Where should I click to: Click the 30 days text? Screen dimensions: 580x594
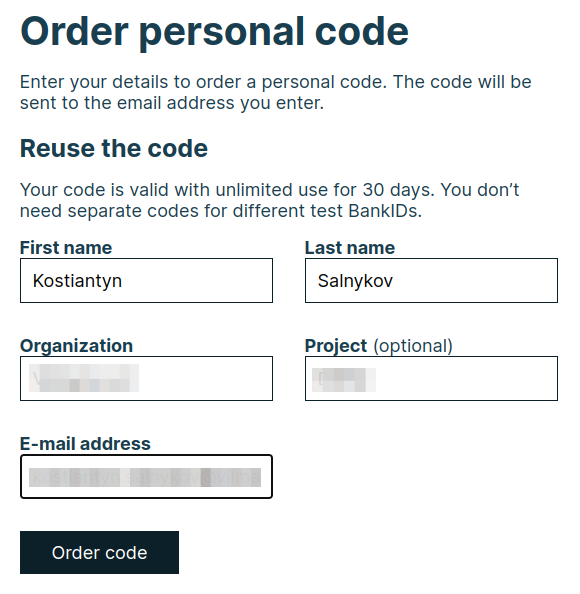click(398, 190)
